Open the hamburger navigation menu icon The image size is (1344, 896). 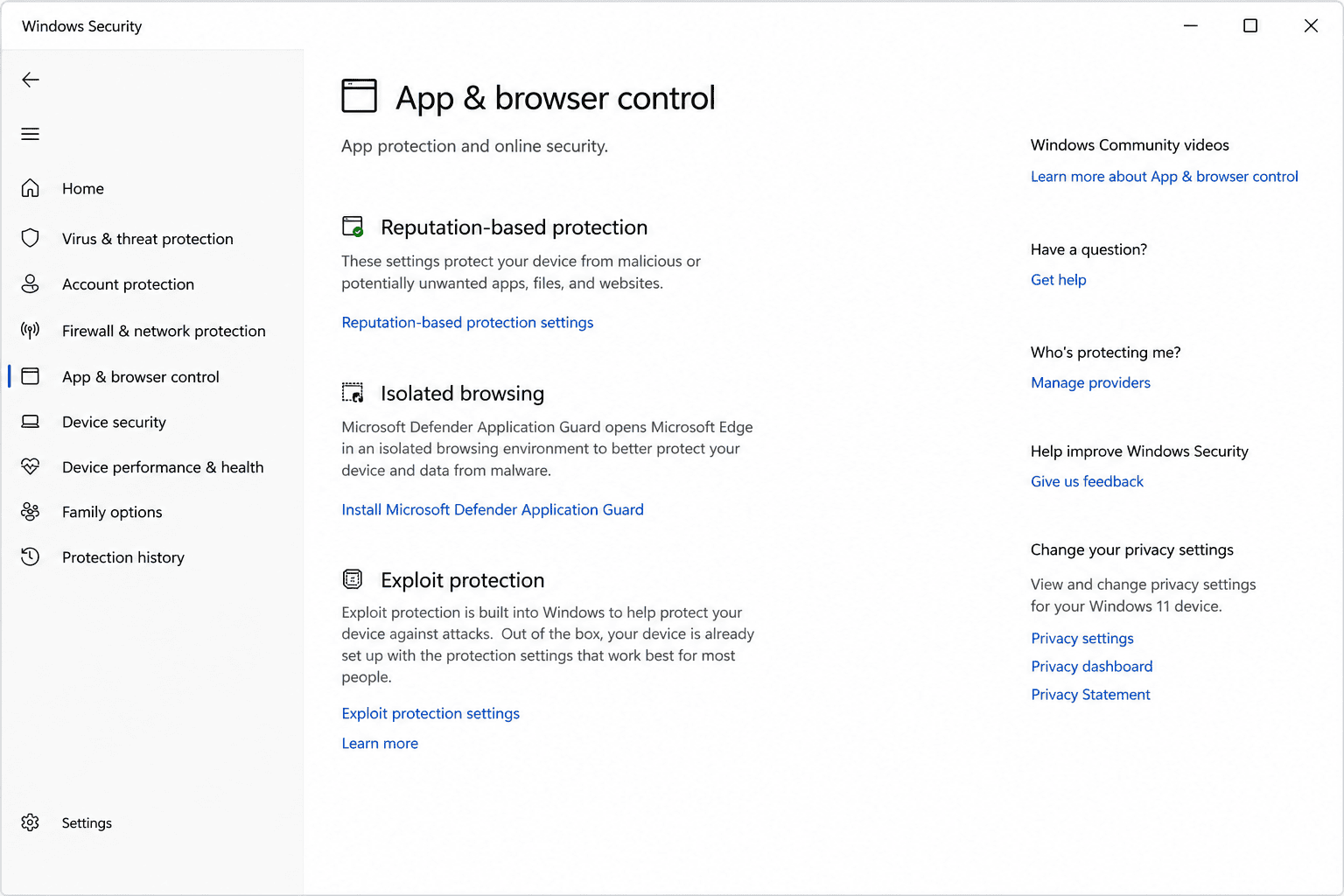[31, 134]
